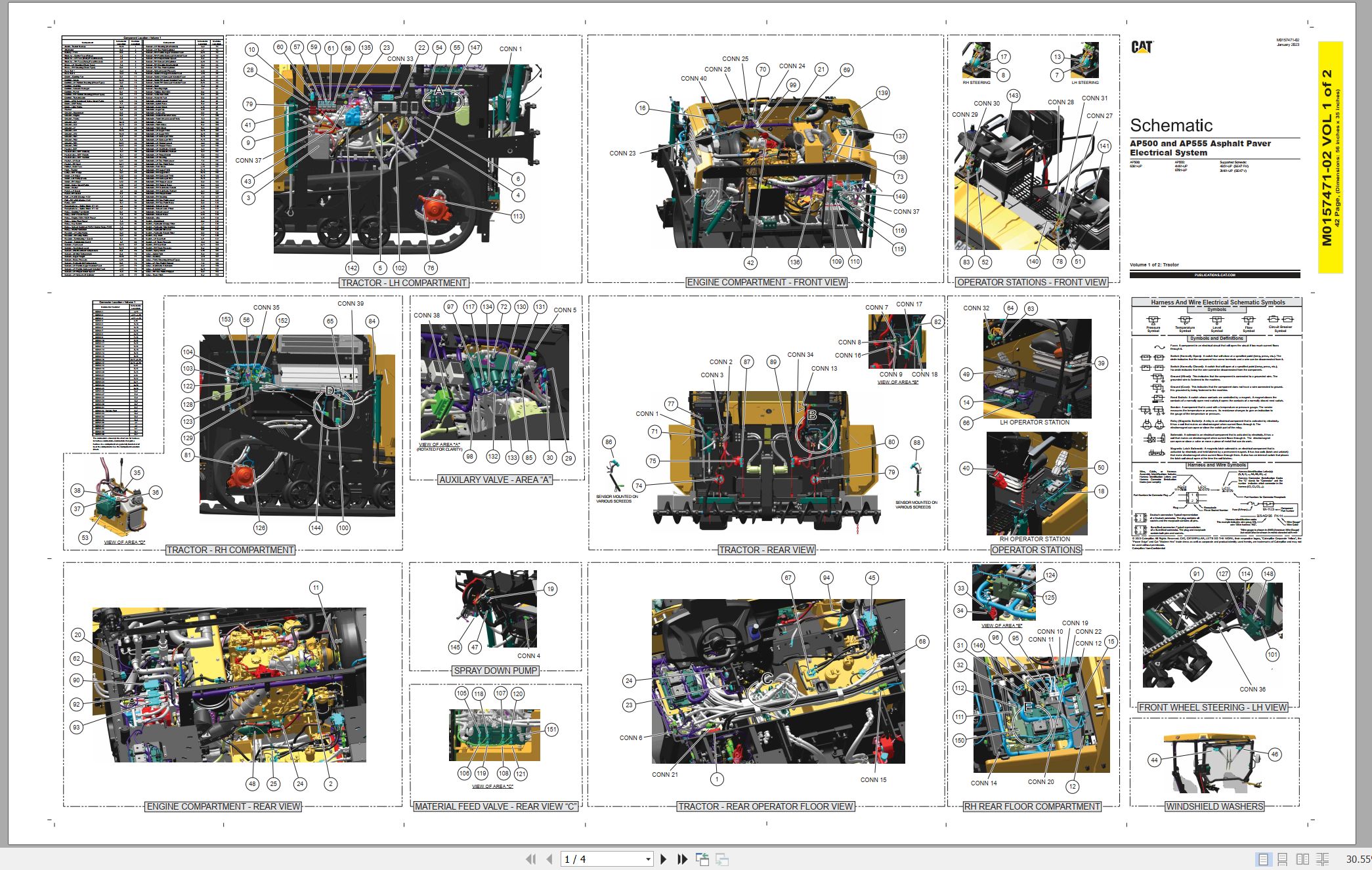The height and width of the screenshot is (870, 1372).
Task: Click the CAT logo on the title block
Action: pos(1142,47)
